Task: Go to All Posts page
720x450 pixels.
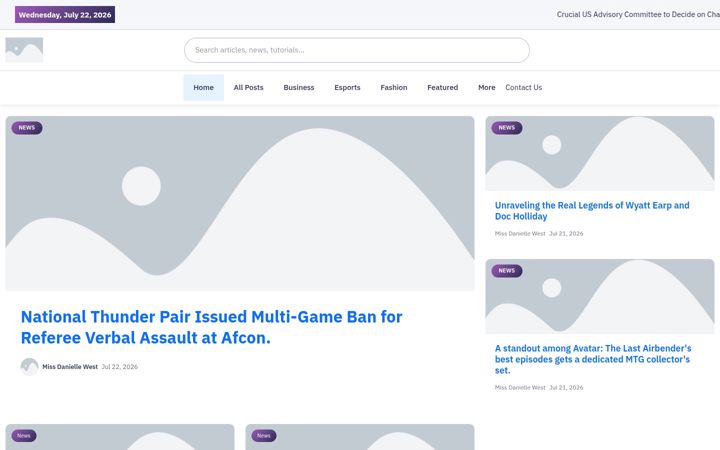Action: click(248, 87)
